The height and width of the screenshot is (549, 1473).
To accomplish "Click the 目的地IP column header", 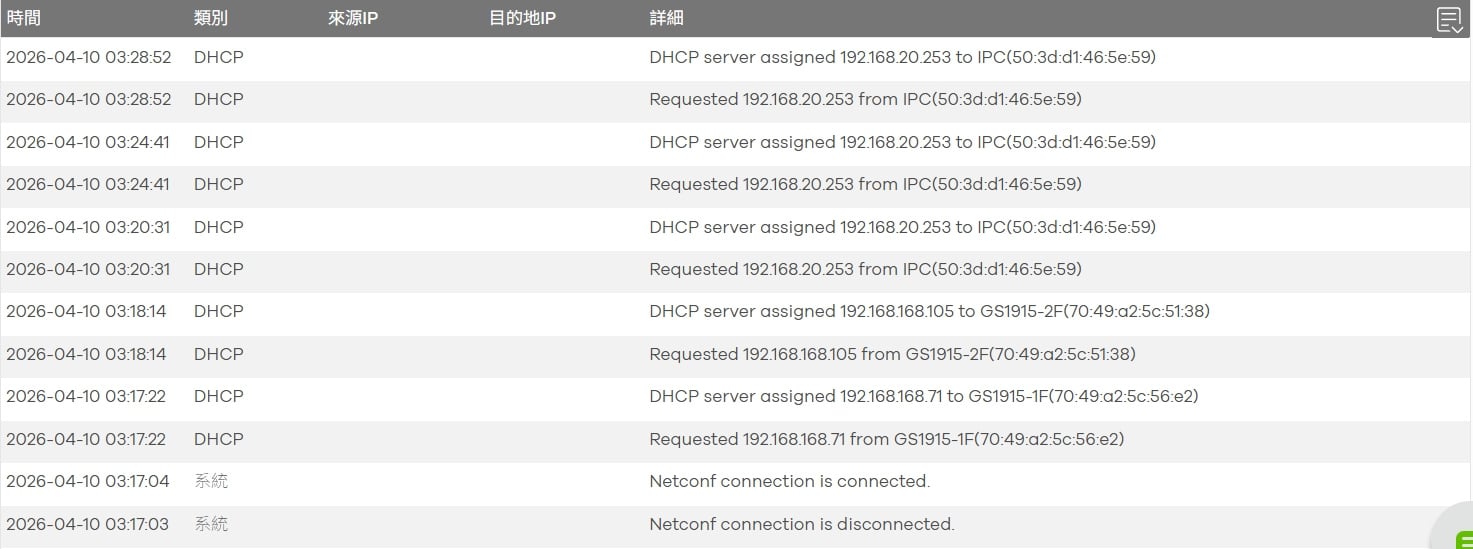I will (x=522, y=19).
